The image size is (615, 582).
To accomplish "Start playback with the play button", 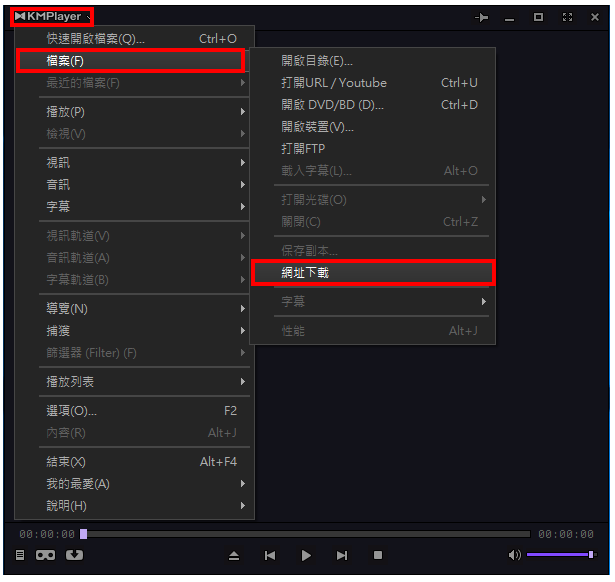I will click(306, 555).
